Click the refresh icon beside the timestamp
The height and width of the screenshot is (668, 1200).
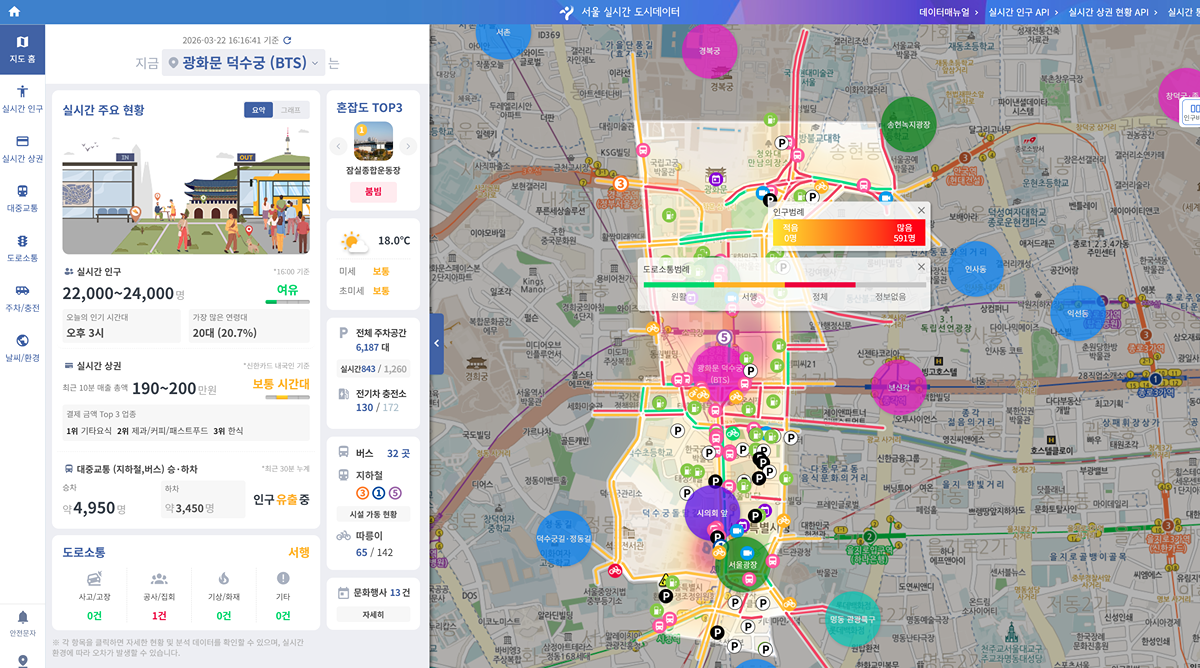tap(287, 41)
